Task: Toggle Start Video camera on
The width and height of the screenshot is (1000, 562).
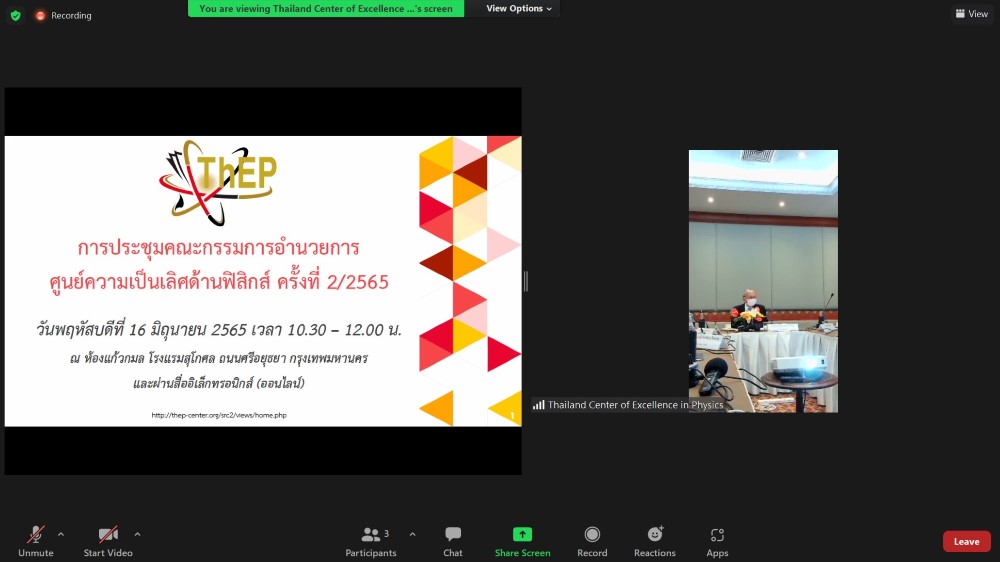Action: coord(108,535)
